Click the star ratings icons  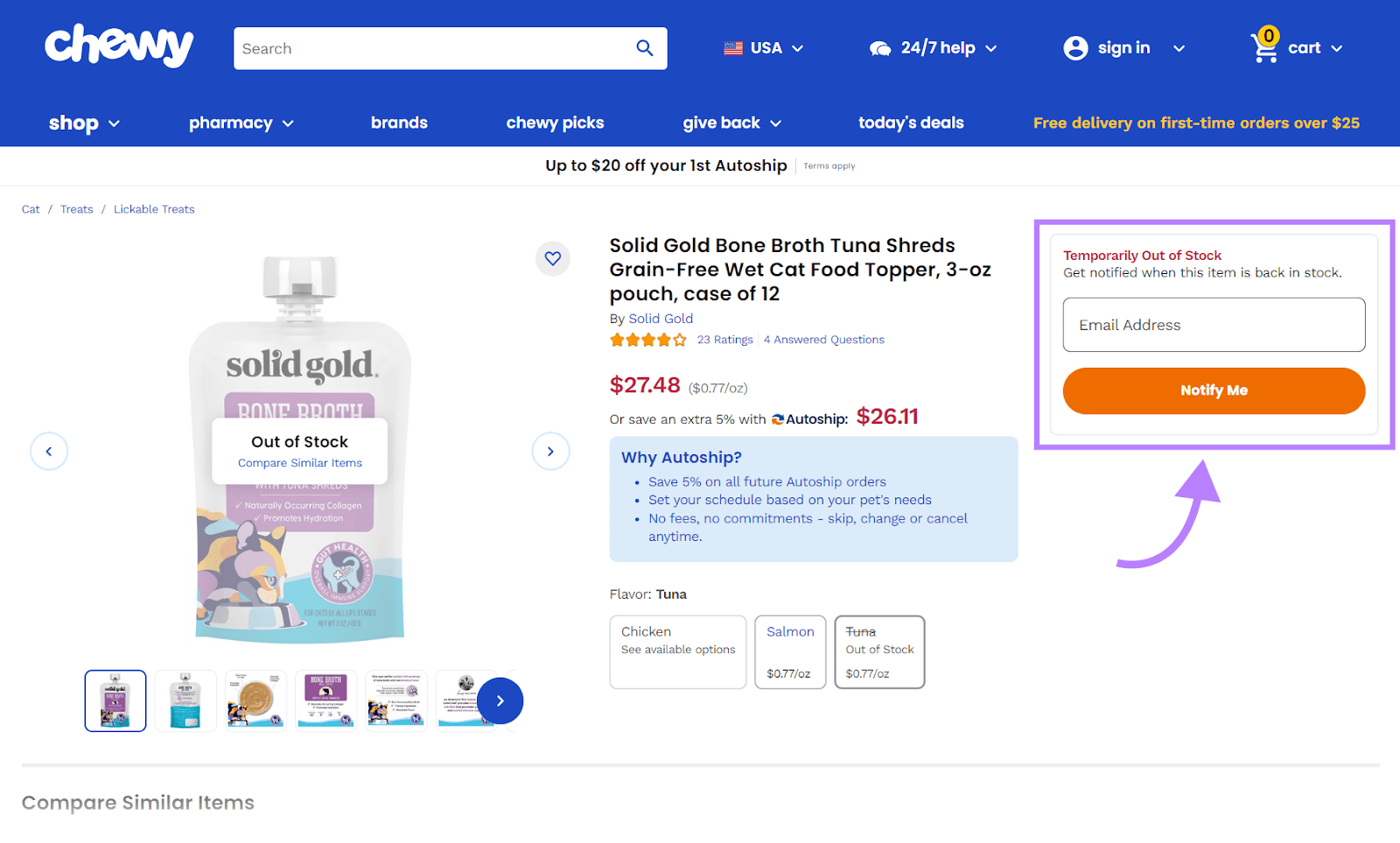click(648, 340)
